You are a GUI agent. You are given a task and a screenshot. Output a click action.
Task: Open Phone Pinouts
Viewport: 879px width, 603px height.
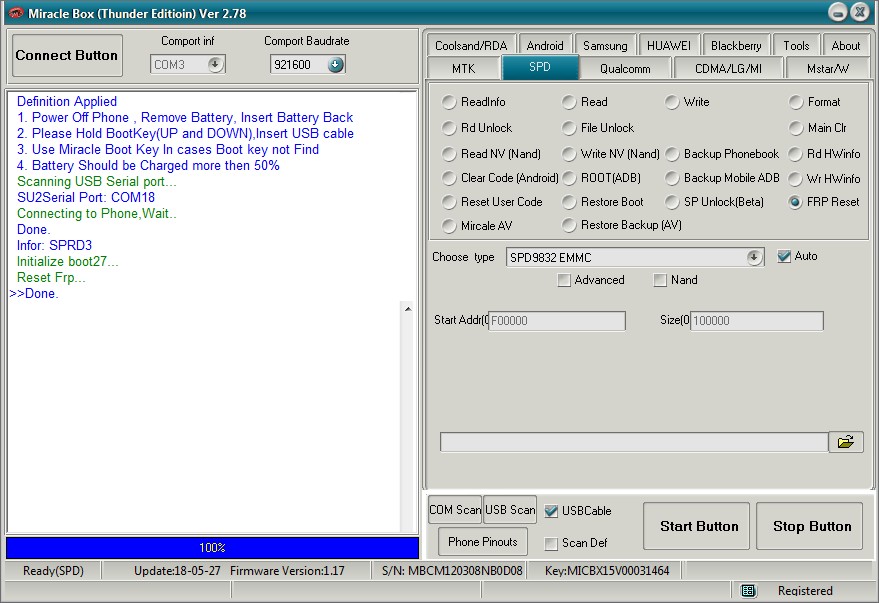coord(483,541)
